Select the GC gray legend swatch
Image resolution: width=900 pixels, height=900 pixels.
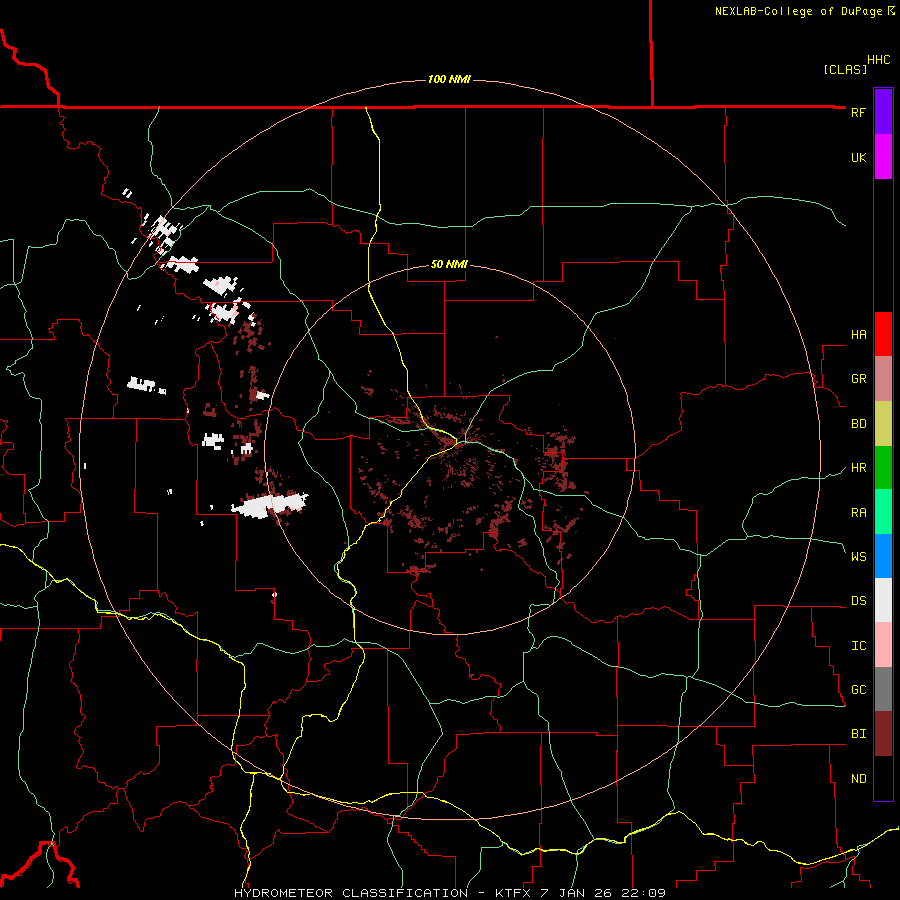883,689
